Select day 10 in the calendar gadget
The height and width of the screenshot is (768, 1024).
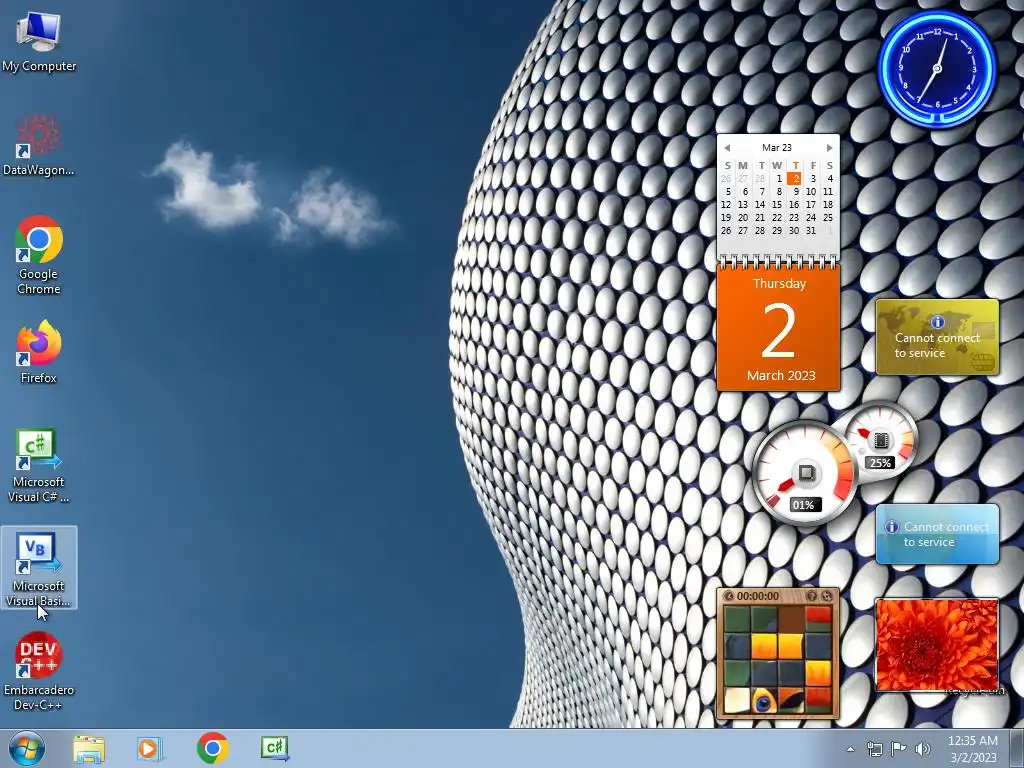810,191
